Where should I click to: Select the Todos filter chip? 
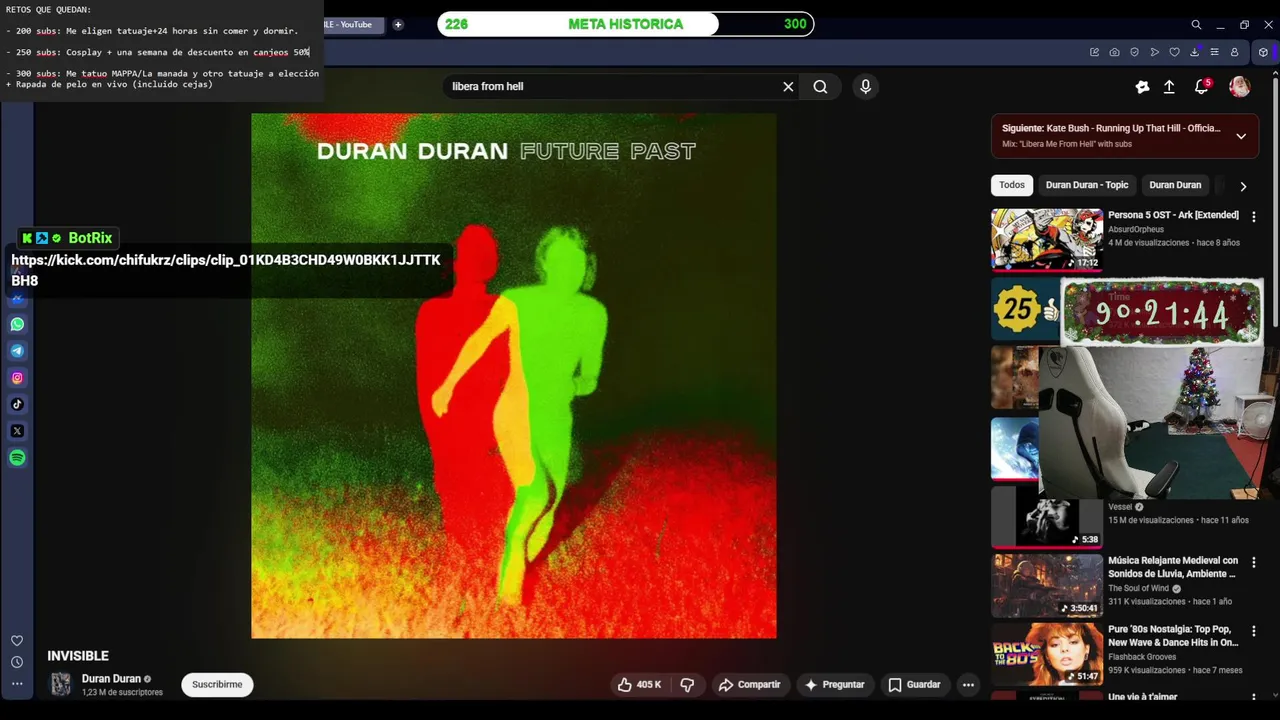pos(1012,185)
